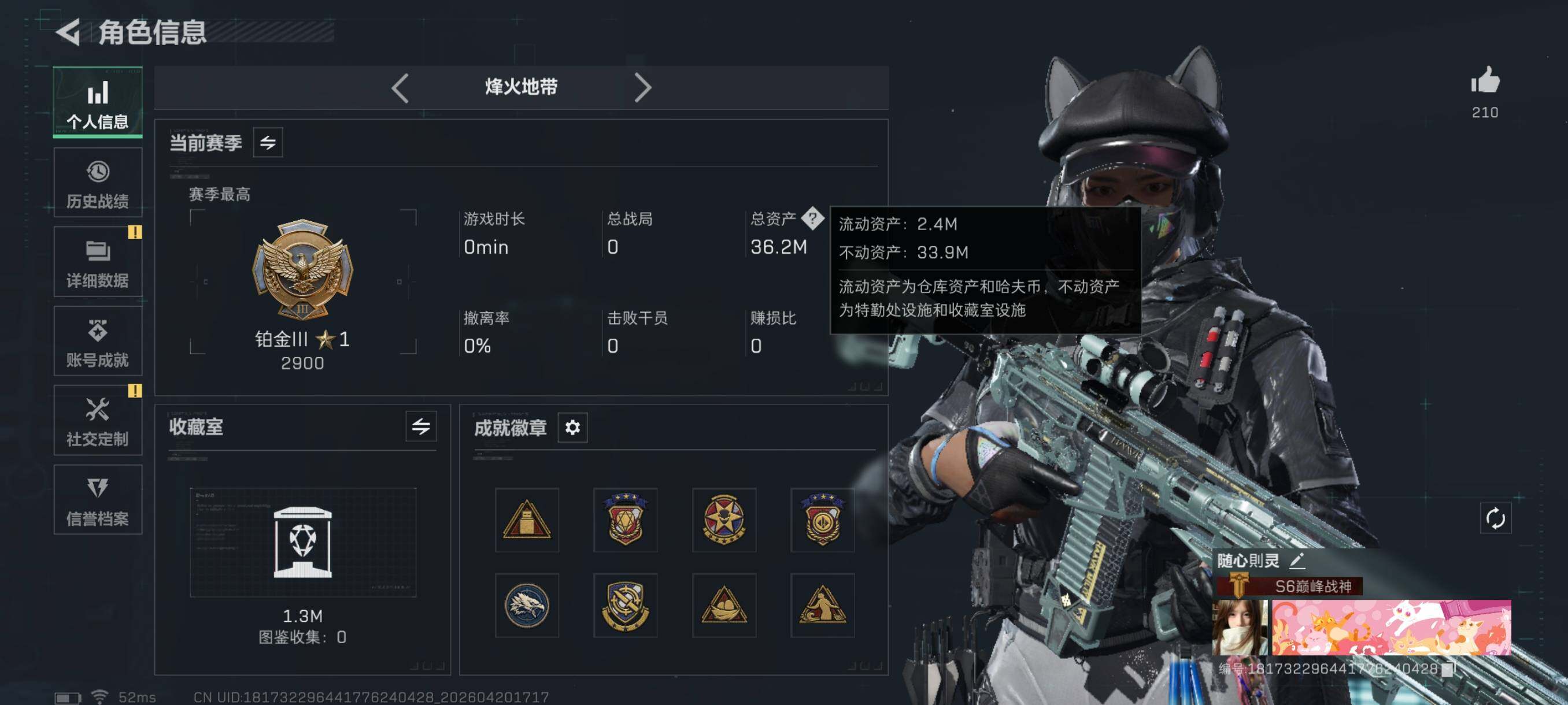This screenshot has height=705, width=1568.
Task: Go to the 信誉档案 section
Action: (x=98, y=500)
